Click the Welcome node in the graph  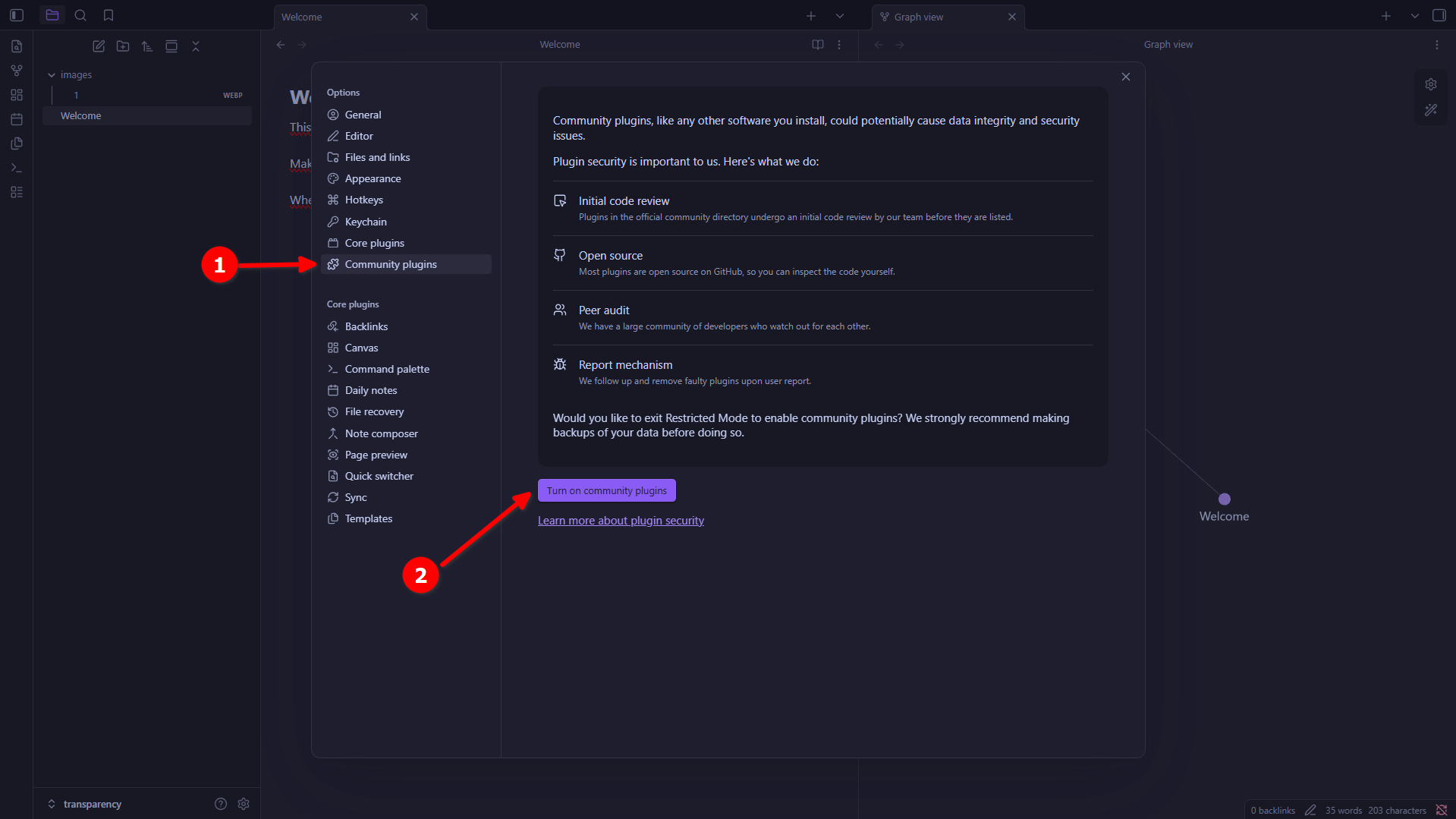[1224, 499]
